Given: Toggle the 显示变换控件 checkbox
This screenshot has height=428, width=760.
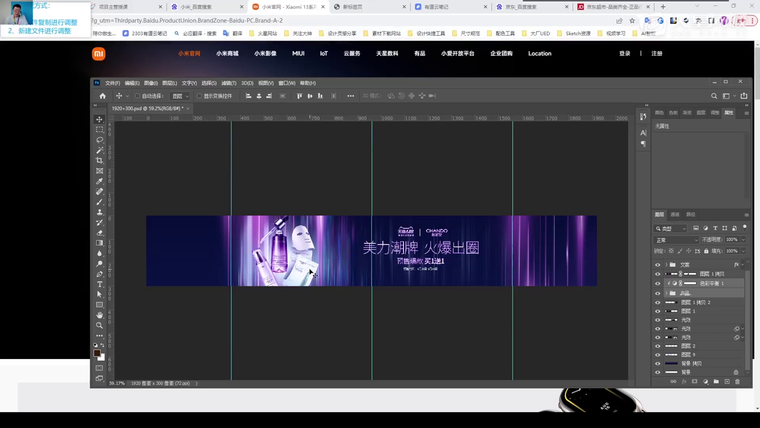Looking at the screenshot, I should tap(199, 96).
